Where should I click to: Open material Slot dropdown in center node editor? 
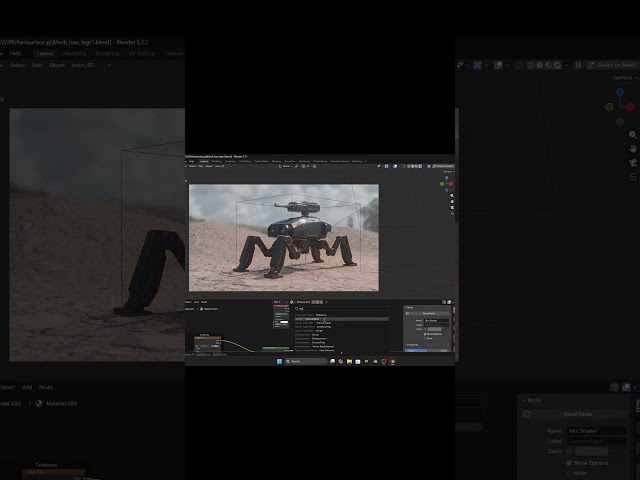coord(280,302)
